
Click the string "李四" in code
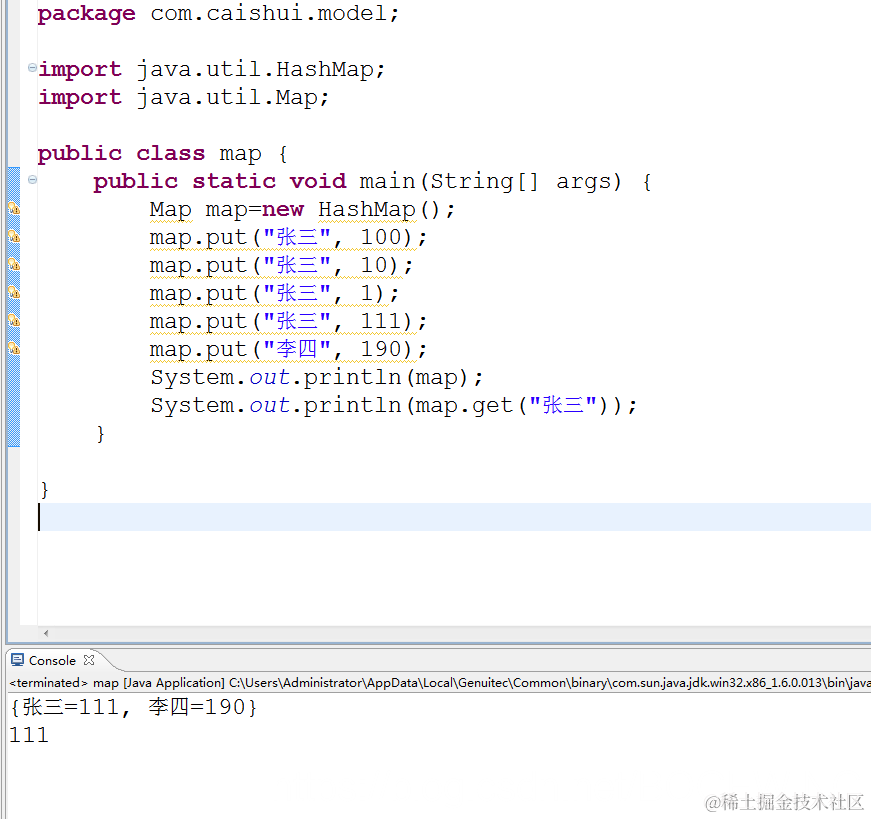pos(297,349)
